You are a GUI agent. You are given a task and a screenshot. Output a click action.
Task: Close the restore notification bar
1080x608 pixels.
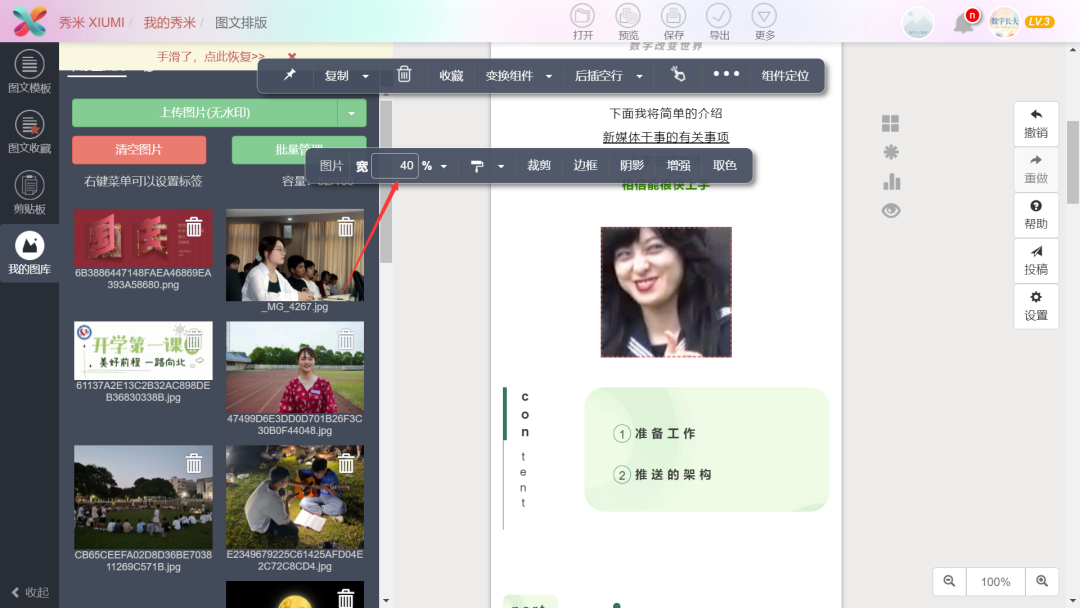pos(292,56)
